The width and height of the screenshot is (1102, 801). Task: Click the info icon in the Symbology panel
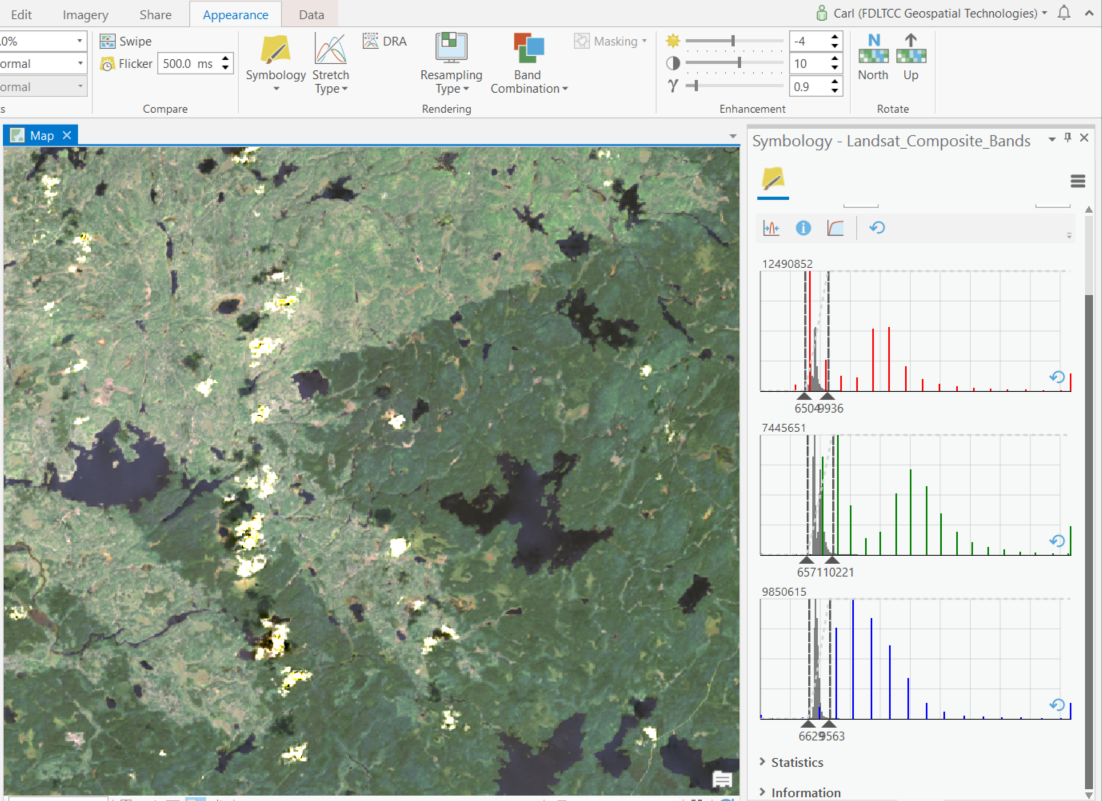tap(803, 227)
